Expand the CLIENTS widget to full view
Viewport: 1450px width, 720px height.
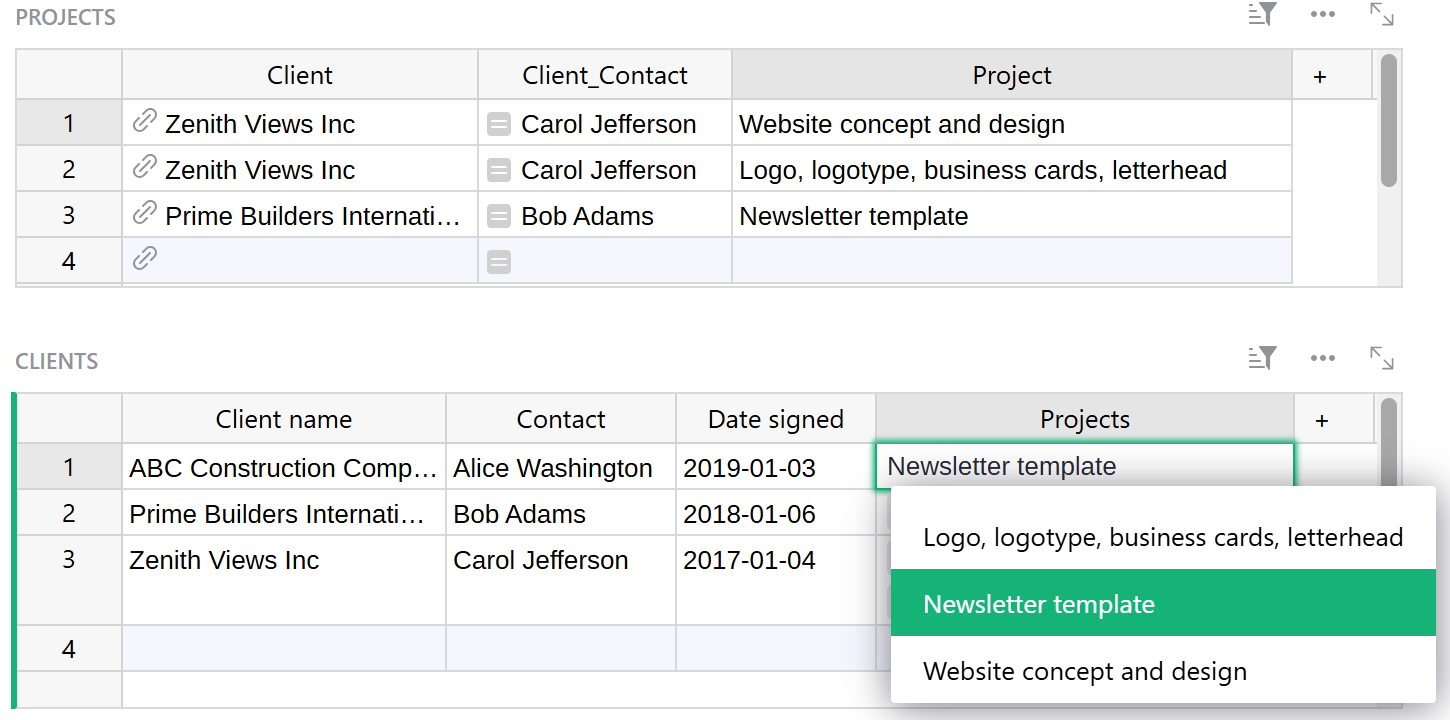click(1382, 358)
